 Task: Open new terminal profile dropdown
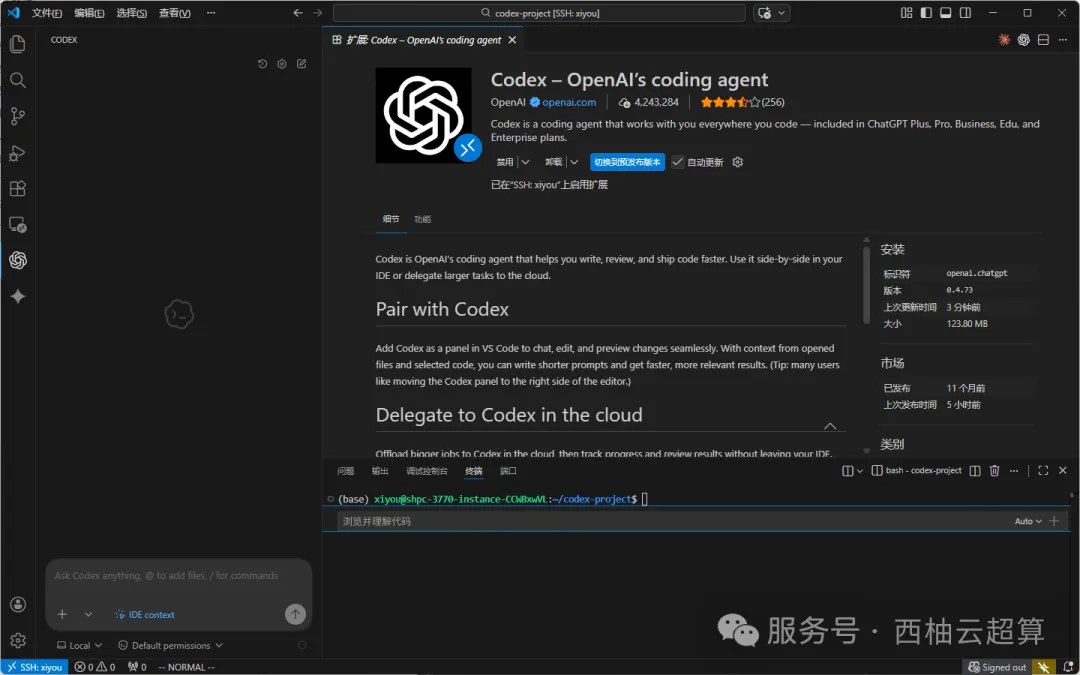(x=860, y=471)
